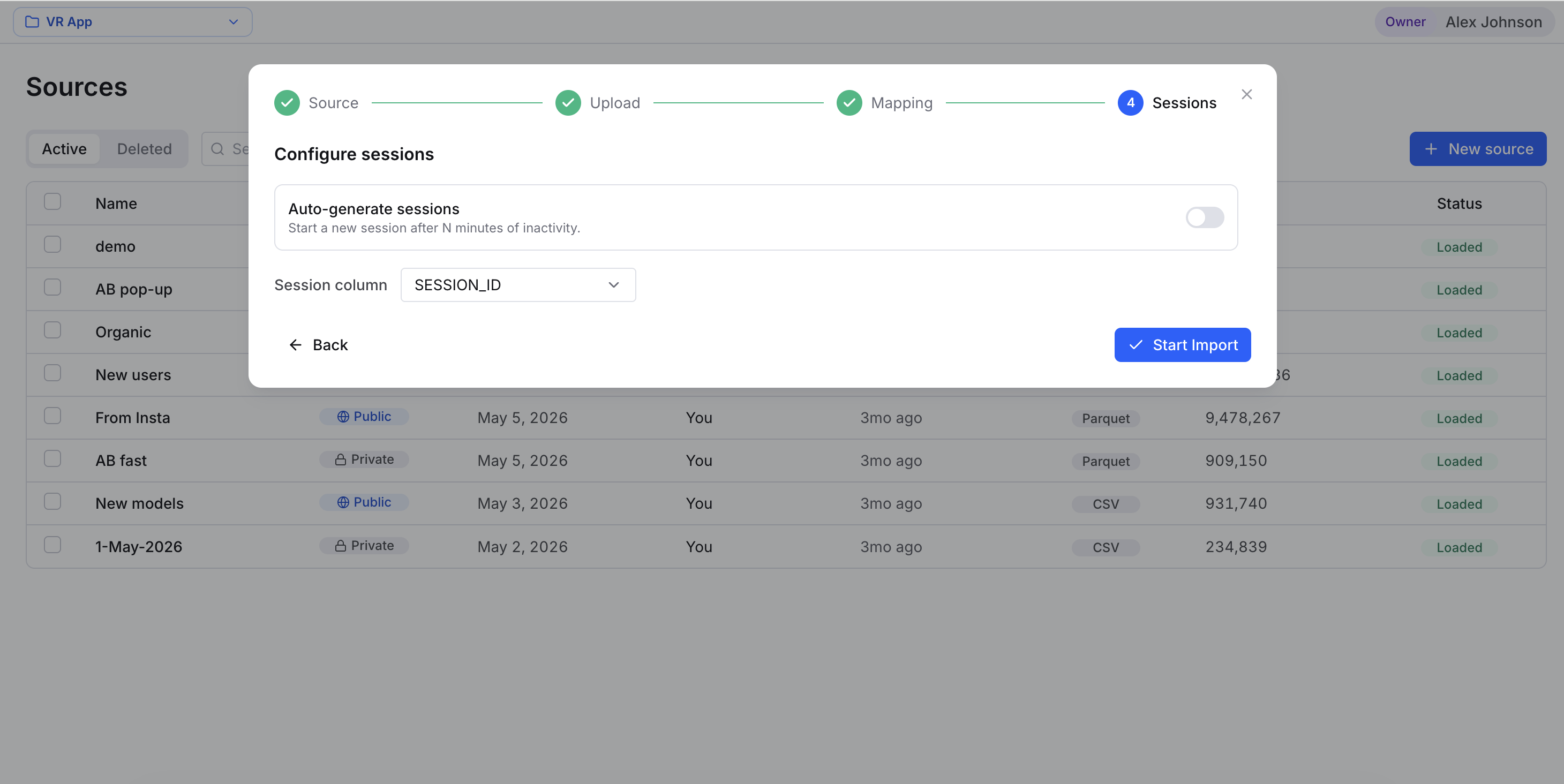
Task: Check the Organic row checkbox
Action: point(53,330)
